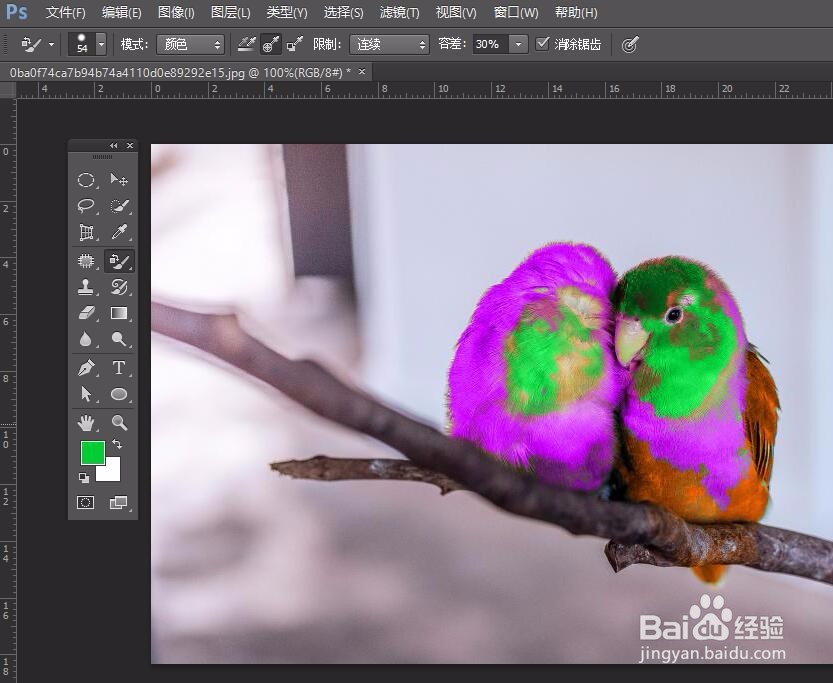Viewport: 833px width, 683px height.
Task: Click the 容差 tolerance field showing 30%
Action: click(490, 45)
